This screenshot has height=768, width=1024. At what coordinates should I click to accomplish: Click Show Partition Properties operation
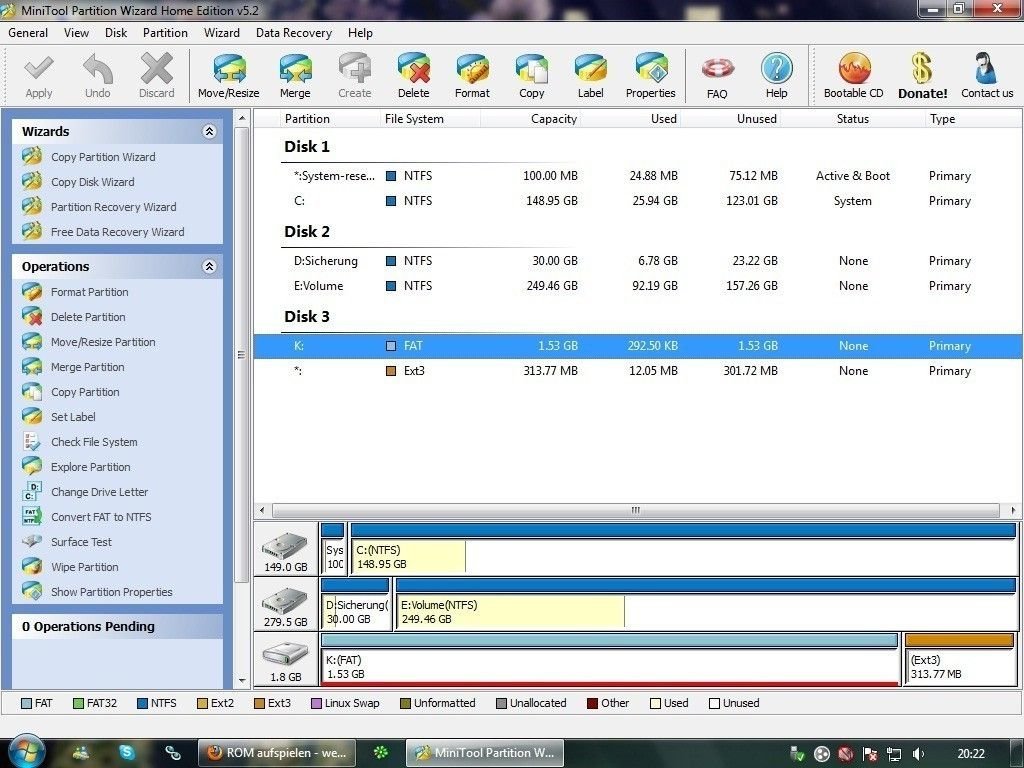coord(112,592)
